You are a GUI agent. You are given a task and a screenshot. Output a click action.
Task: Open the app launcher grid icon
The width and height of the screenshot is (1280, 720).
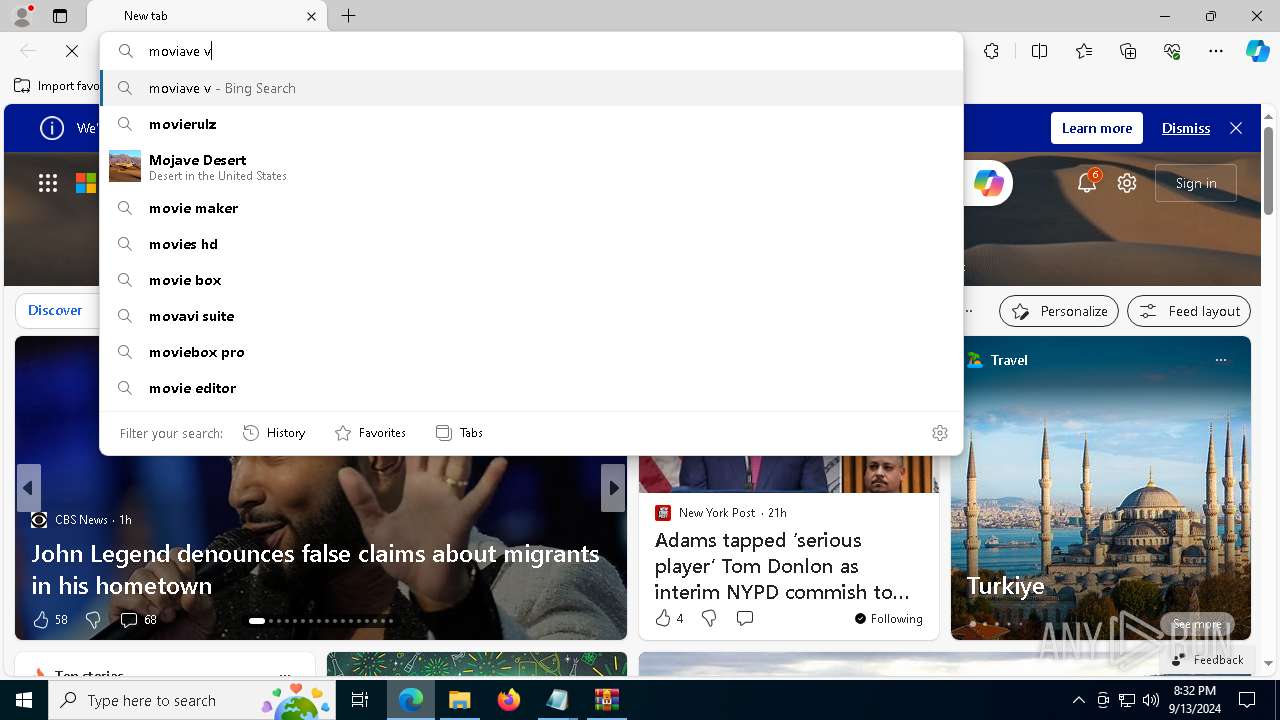(48, 183)
